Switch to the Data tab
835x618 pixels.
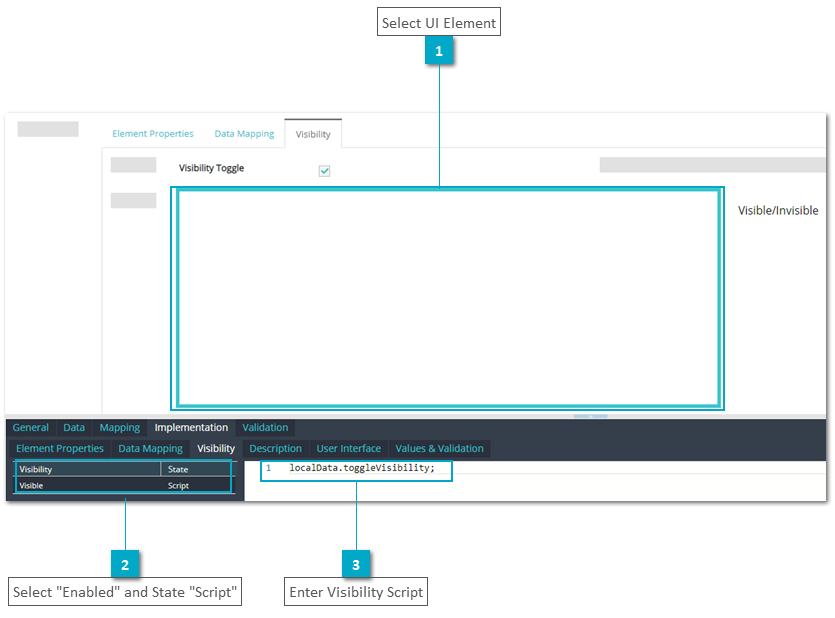74,427
